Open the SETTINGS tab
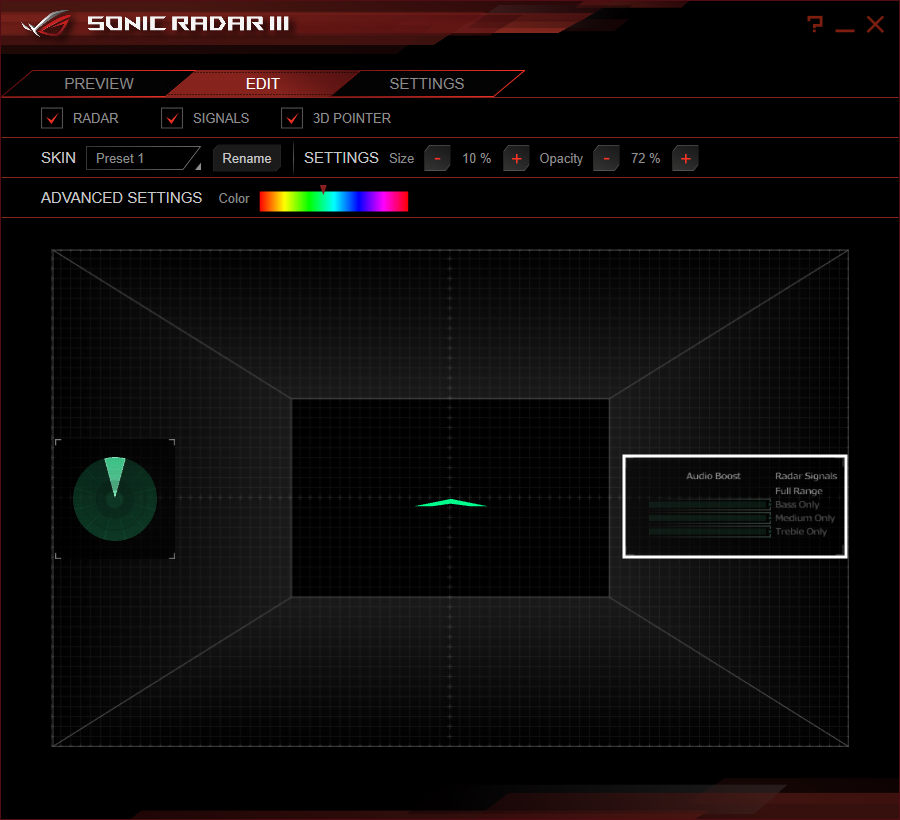The image size is (900, 820). [426, 84]
